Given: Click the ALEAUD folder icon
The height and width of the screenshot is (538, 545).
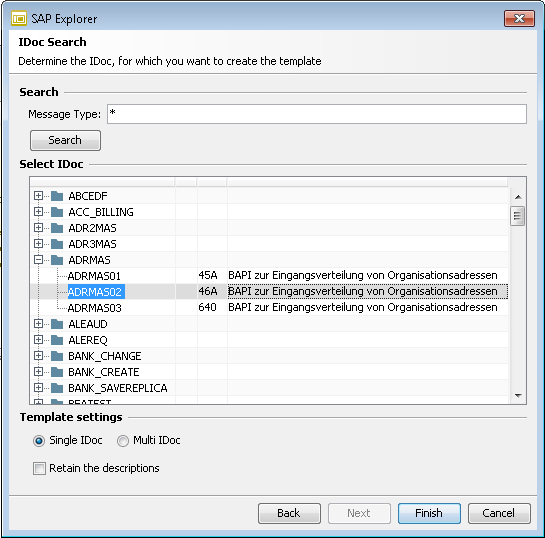Looking at the screenshot, I should click(x=57, y=324).
